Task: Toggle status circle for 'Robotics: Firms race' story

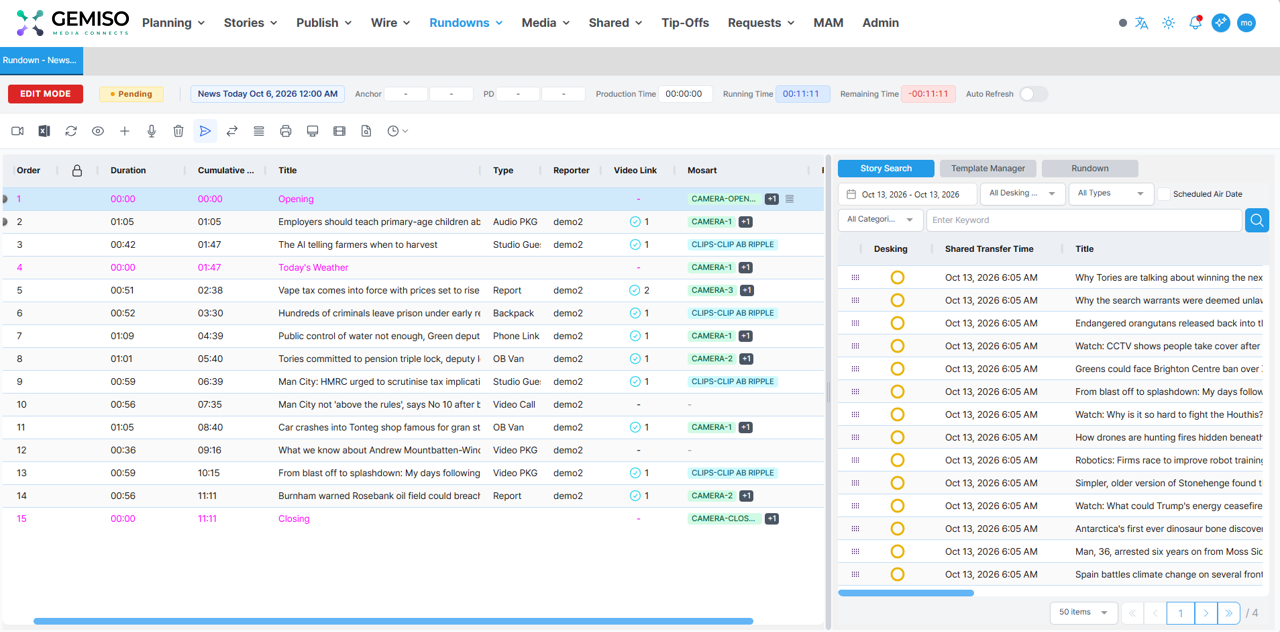Action: [897, 460]
